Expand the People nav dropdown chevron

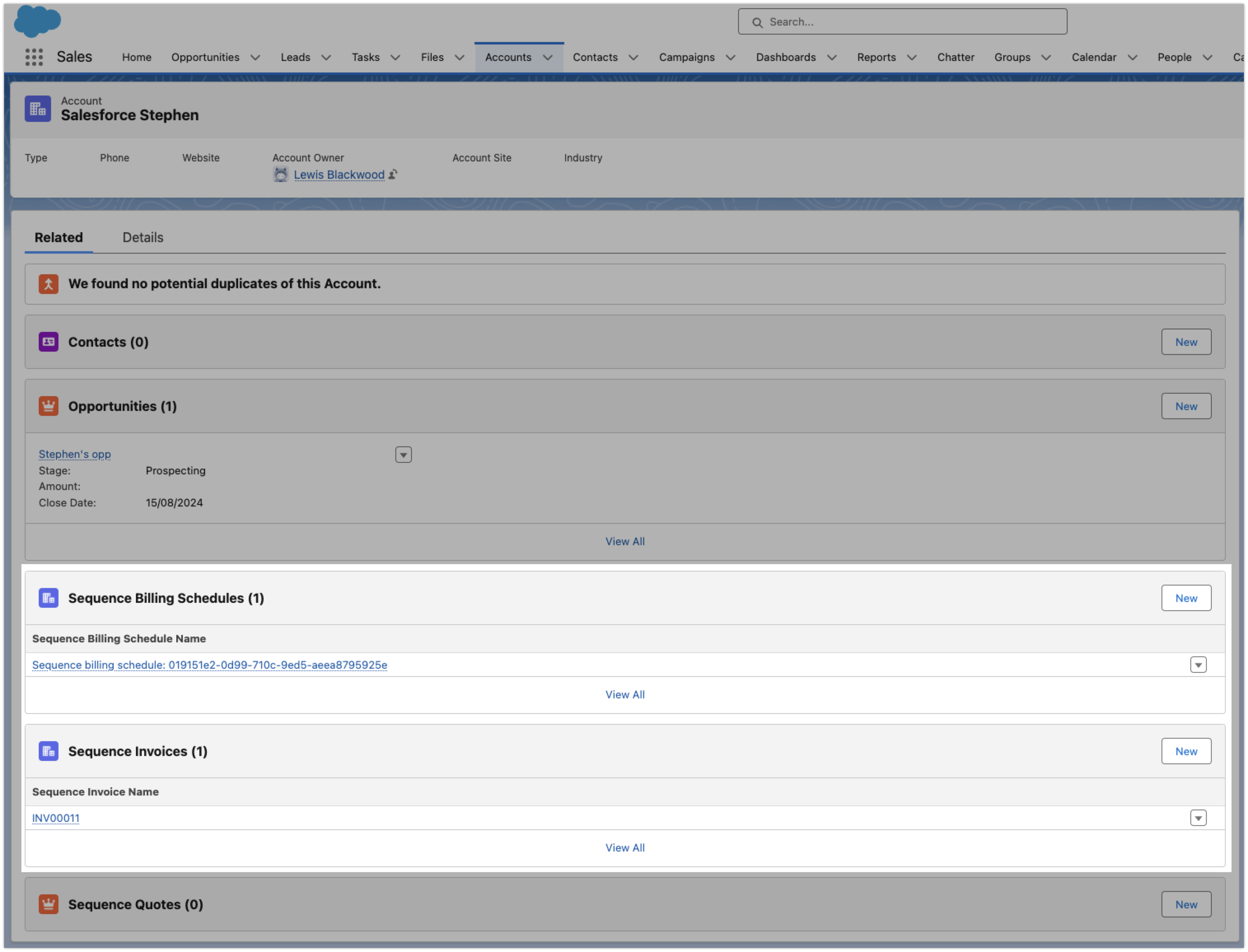click(1208, 57)
